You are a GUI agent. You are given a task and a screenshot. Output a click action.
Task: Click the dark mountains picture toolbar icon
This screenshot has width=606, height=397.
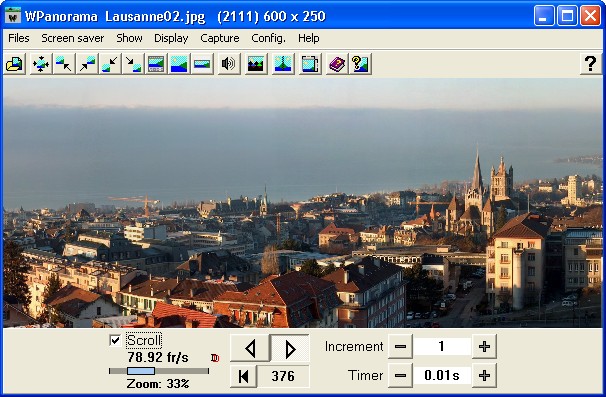256,64
